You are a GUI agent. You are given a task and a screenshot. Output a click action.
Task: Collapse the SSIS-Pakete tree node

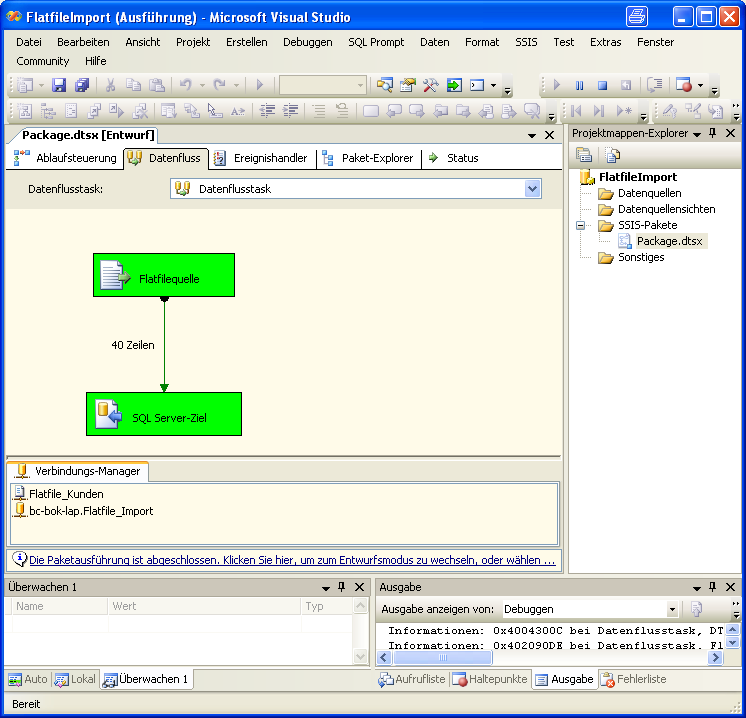coord(580,226)
